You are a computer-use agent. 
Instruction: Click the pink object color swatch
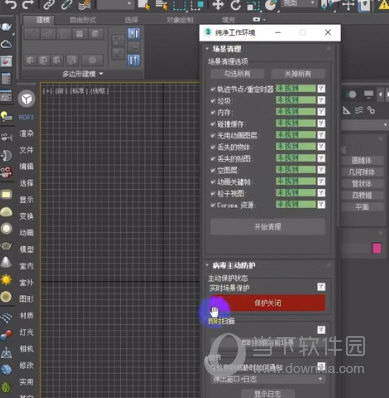point(377,248)
